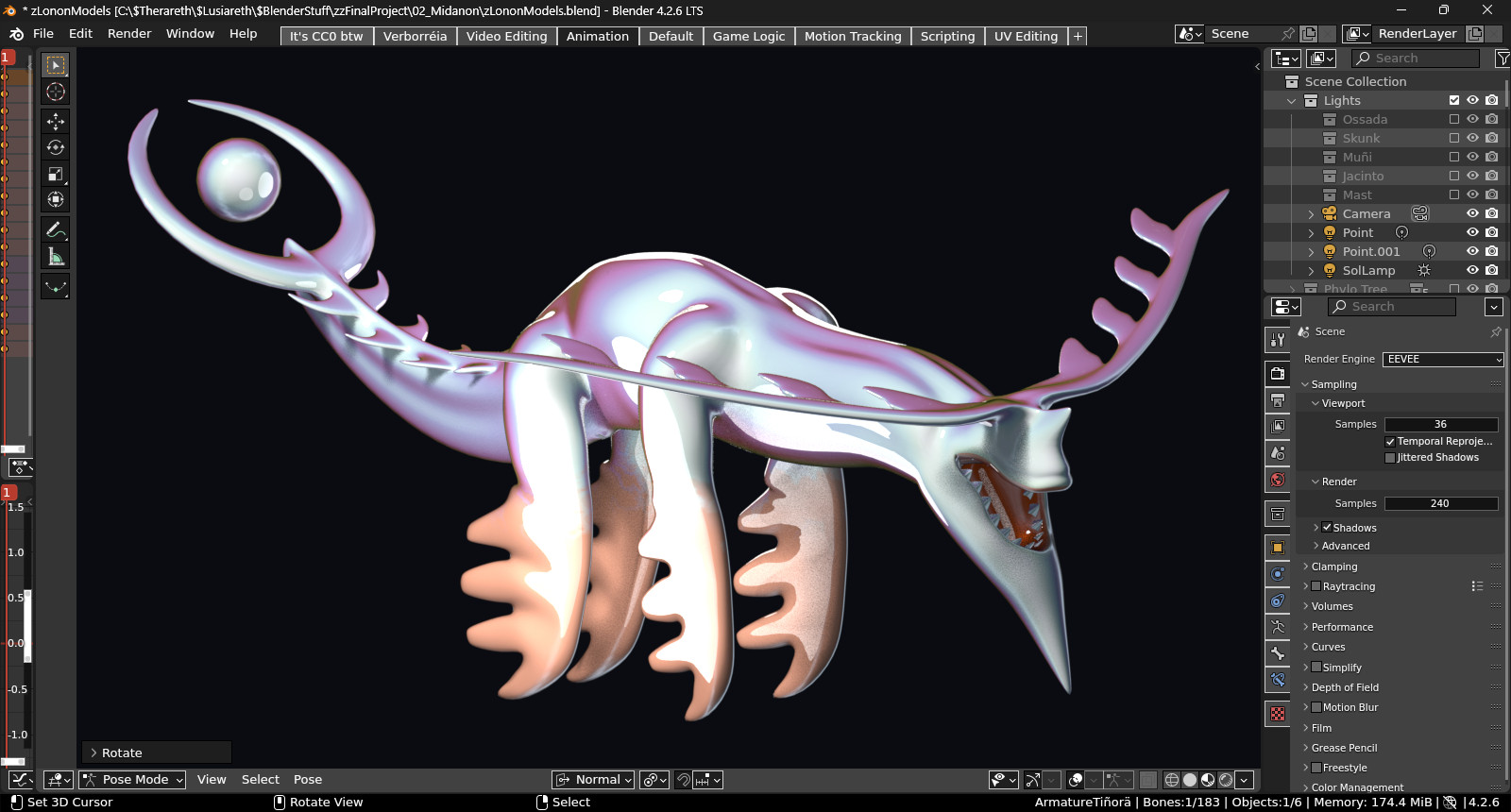The height and width of the screenshot is (812, 1511).
Task: Click the Camera object data icon
Action: pyautogui.click(x=1420, y=213)
